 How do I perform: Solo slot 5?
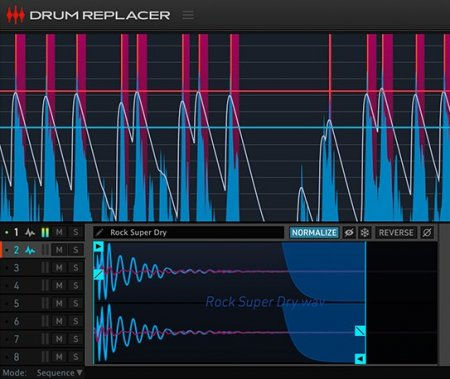pos(76,303)
